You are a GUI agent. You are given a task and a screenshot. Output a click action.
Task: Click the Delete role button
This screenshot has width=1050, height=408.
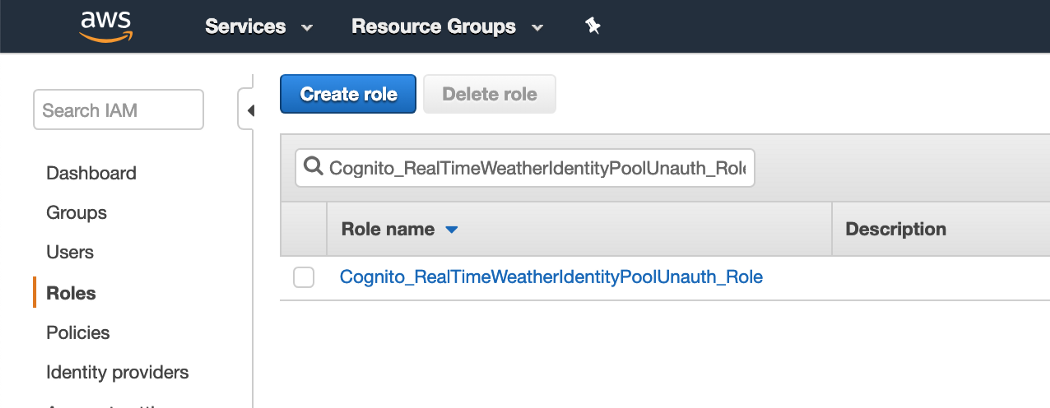pos(490,94)
